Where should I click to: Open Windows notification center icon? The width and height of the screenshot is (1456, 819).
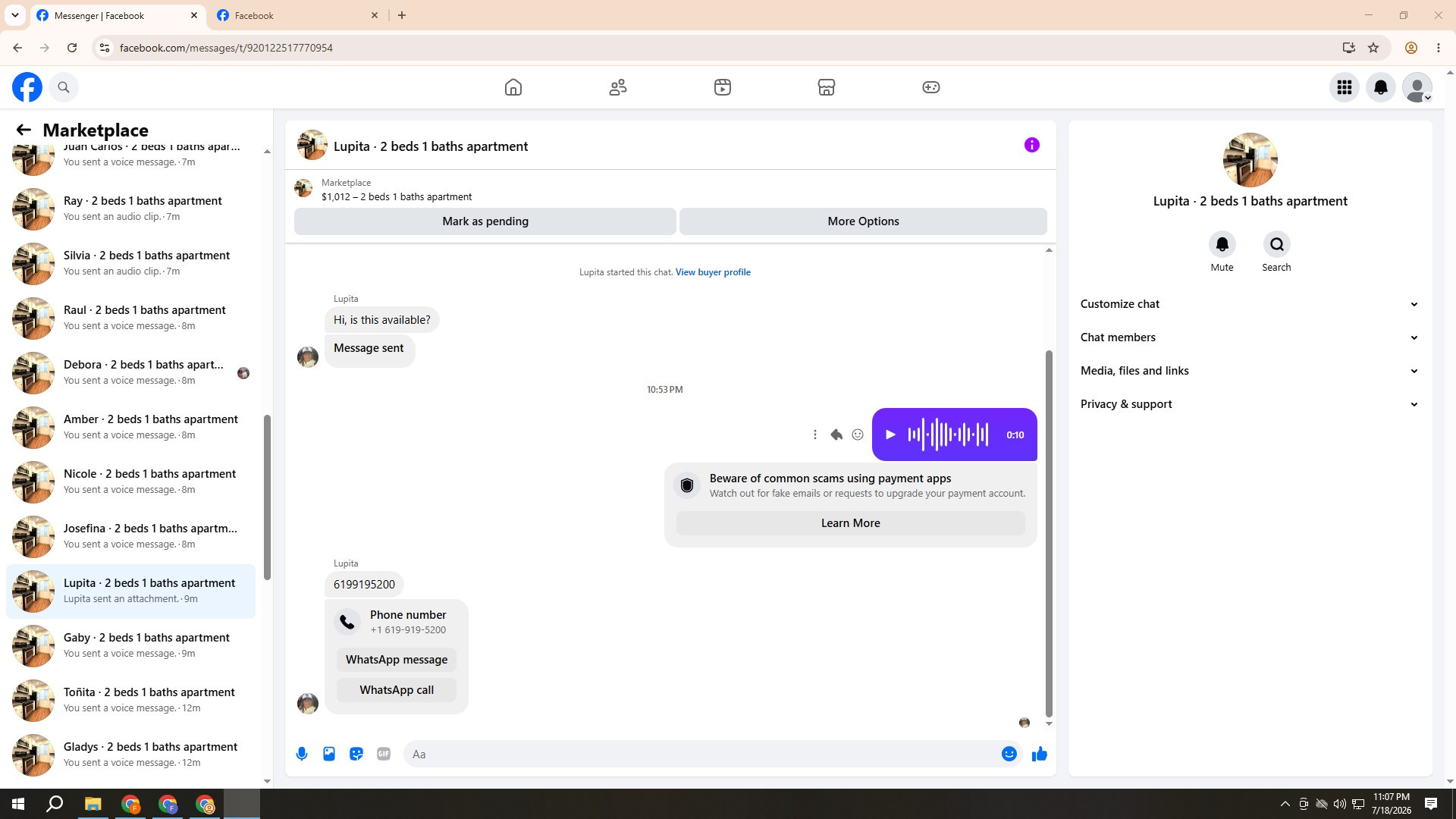pyautogui.click(x=1431, y=804)
